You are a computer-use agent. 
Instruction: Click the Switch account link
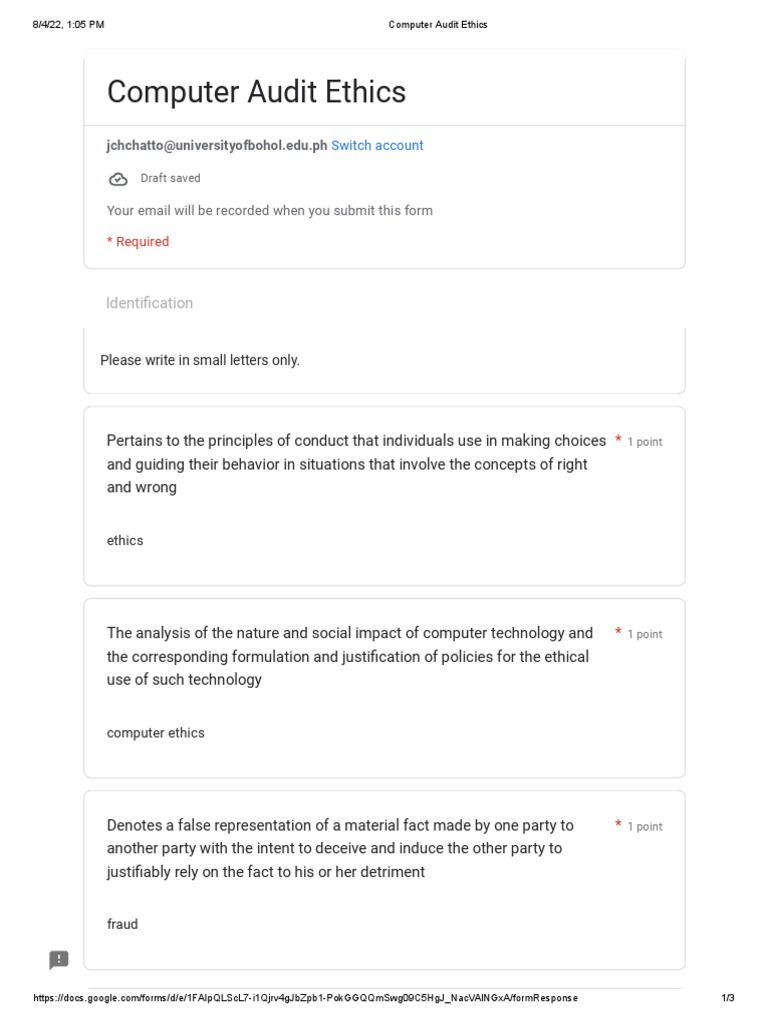point(377,146)
